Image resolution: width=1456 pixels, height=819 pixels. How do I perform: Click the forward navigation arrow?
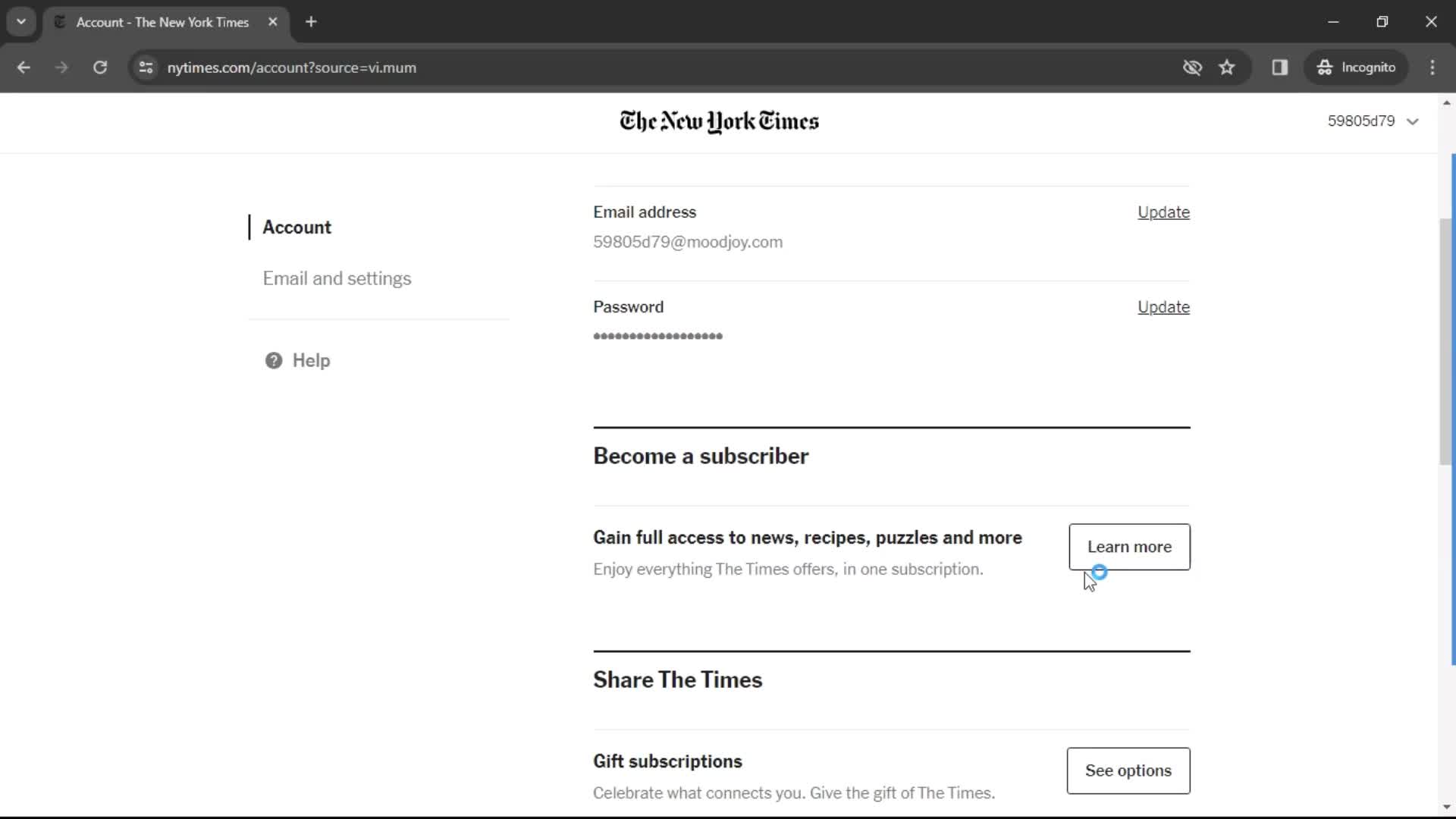pyautogui.click(x=62, y=67)
